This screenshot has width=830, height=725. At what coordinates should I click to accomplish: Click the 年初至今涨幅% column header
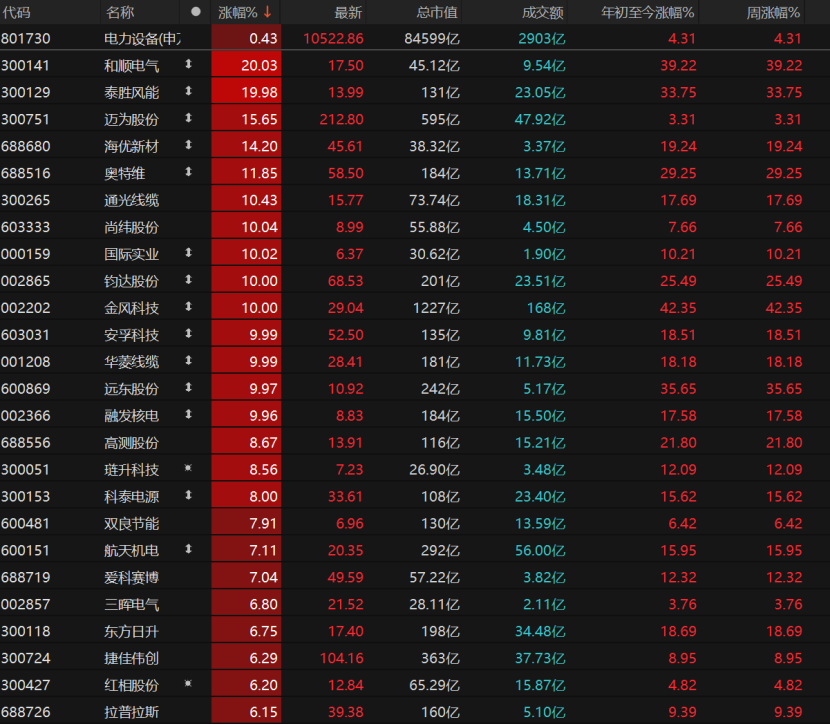pyautogui.click(x=647, y=12)
